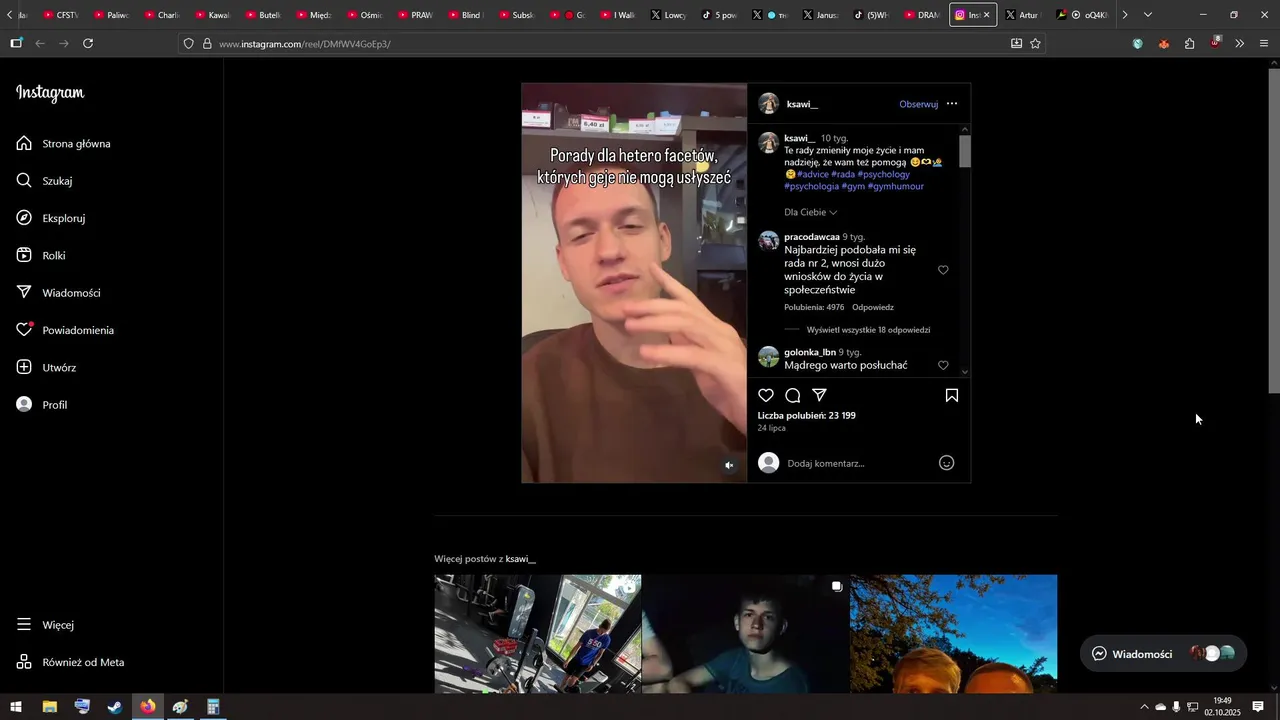Image resolution: width=1280 pixels, height=720 pixels.
Task: Open the dark portrait carousel post thumbnail
Action: coord(745,634)
